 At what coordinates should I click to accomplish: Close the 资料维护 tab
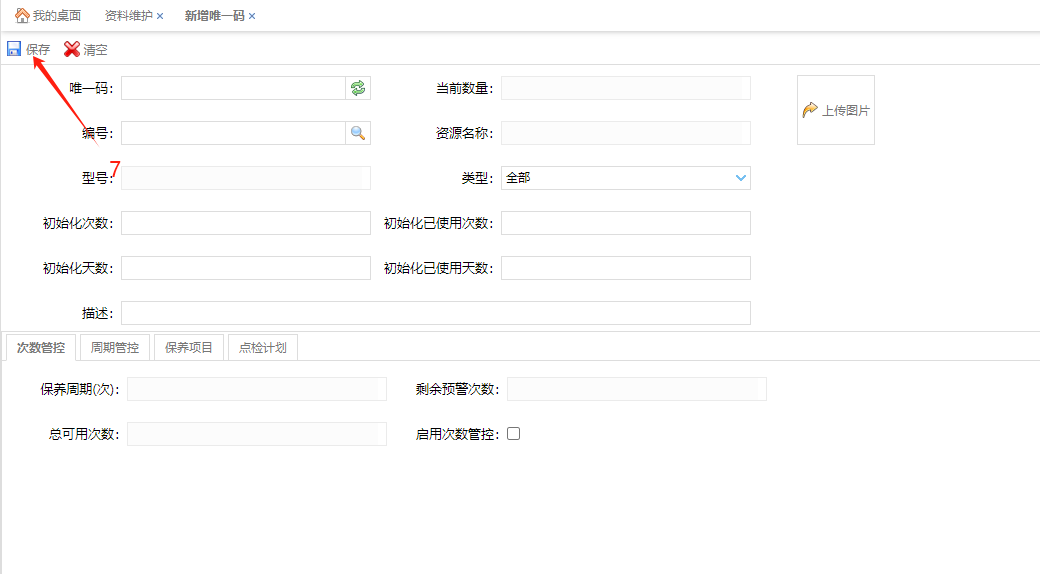[x=160, y=17]
